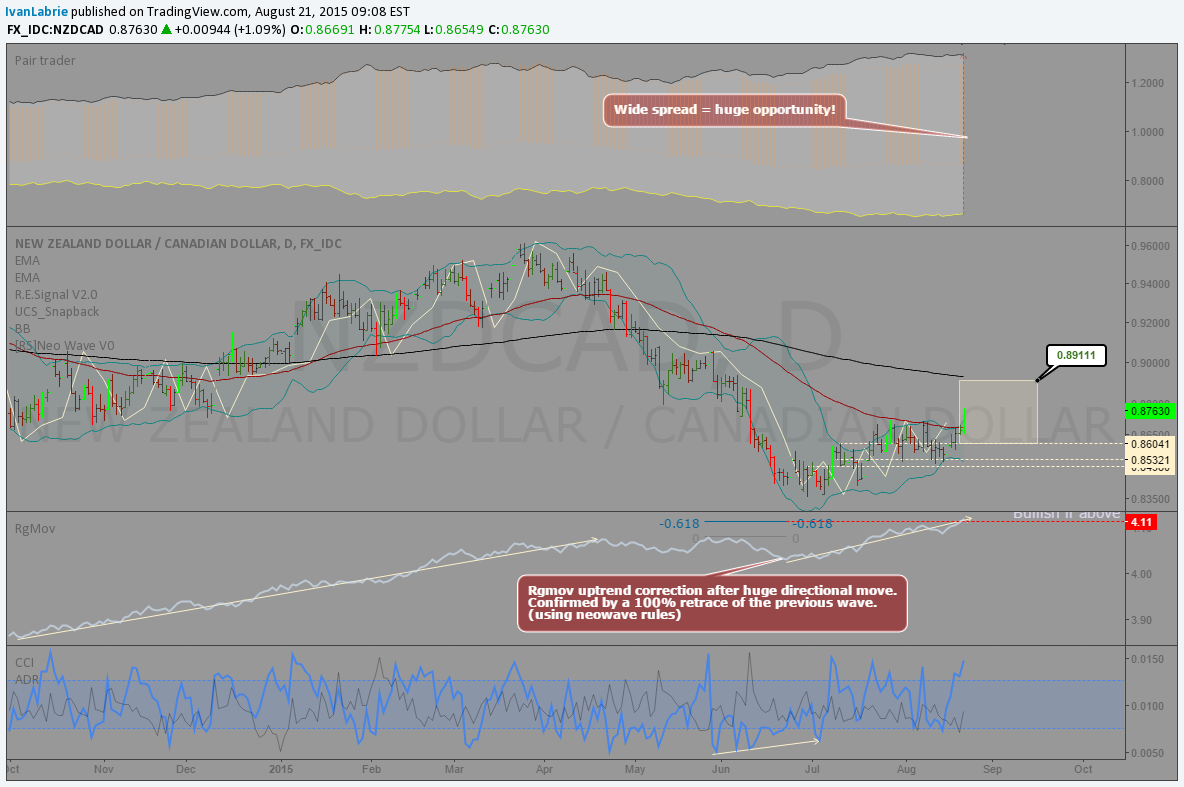Click the EMA label directly above R.E.Signal V2.0
Image resolution: width=1184 pixels, height=787 pixels.
27,278
